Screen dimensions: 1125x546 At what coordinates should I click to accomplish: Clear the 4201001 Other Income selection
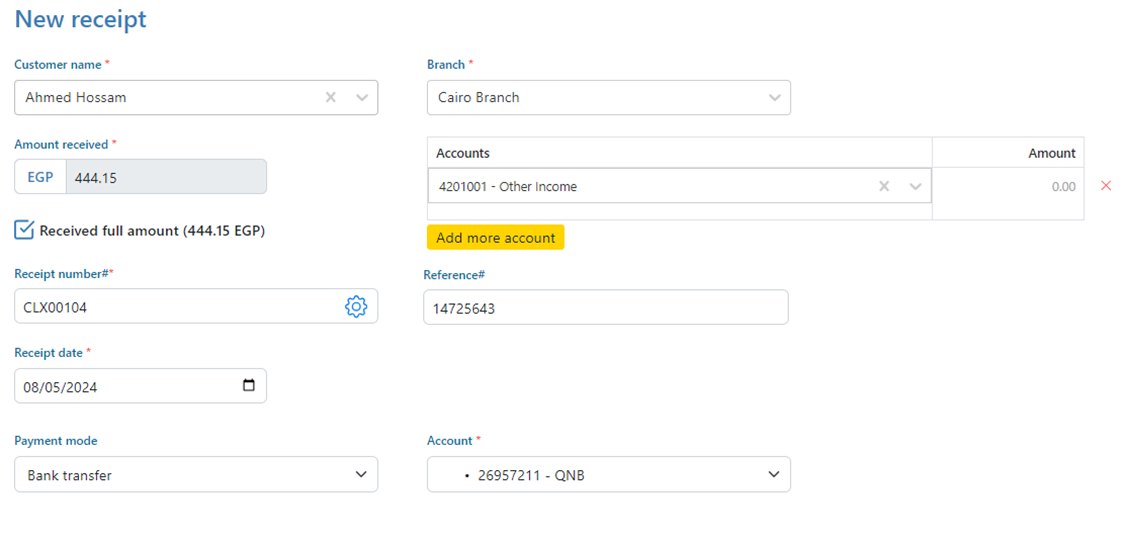[x=884, y=186]
